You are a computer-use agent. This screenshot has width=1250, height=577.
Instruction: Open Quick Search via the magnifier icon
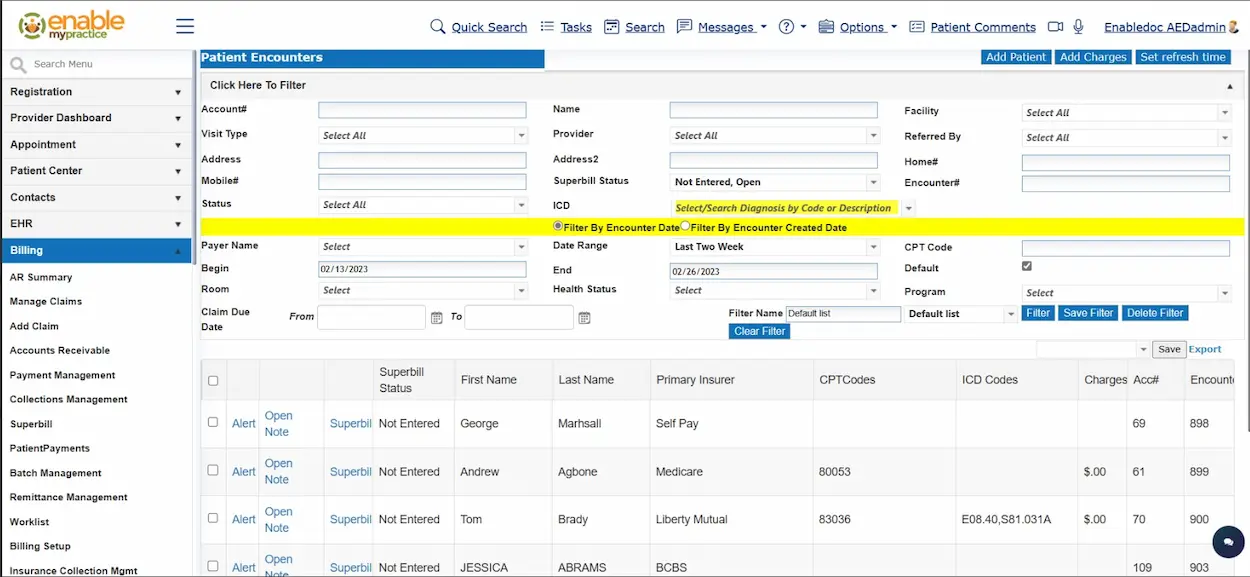tap(440, 27)
